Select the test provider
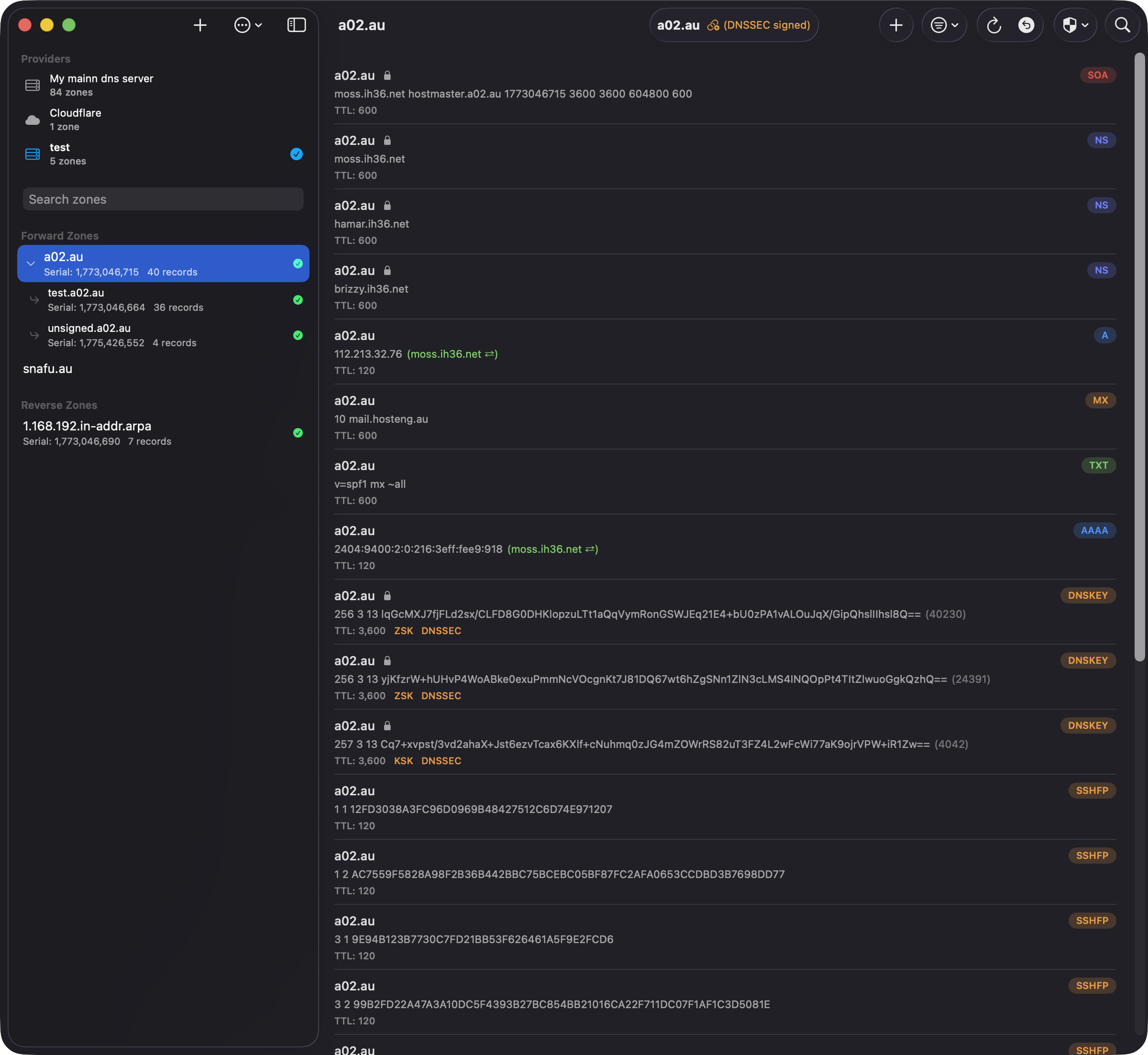This screenshot has height=1055, width=1148. [163, 154]
